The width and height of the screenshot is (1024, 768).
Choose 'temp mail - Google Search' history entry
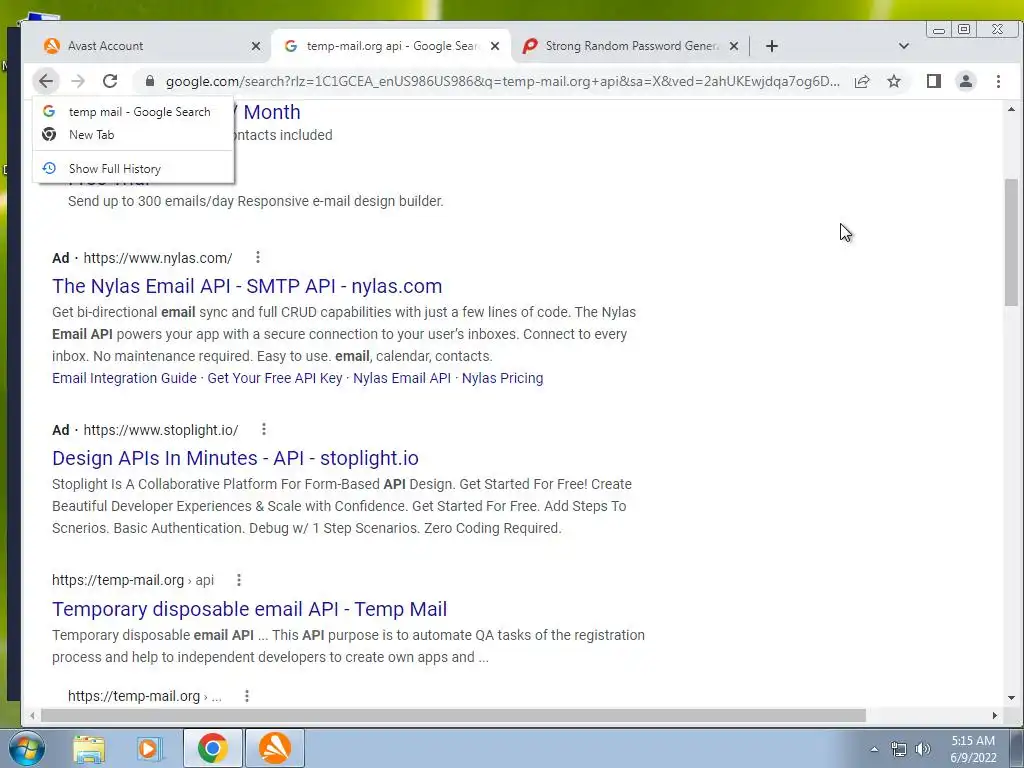(x=133, y=112)
